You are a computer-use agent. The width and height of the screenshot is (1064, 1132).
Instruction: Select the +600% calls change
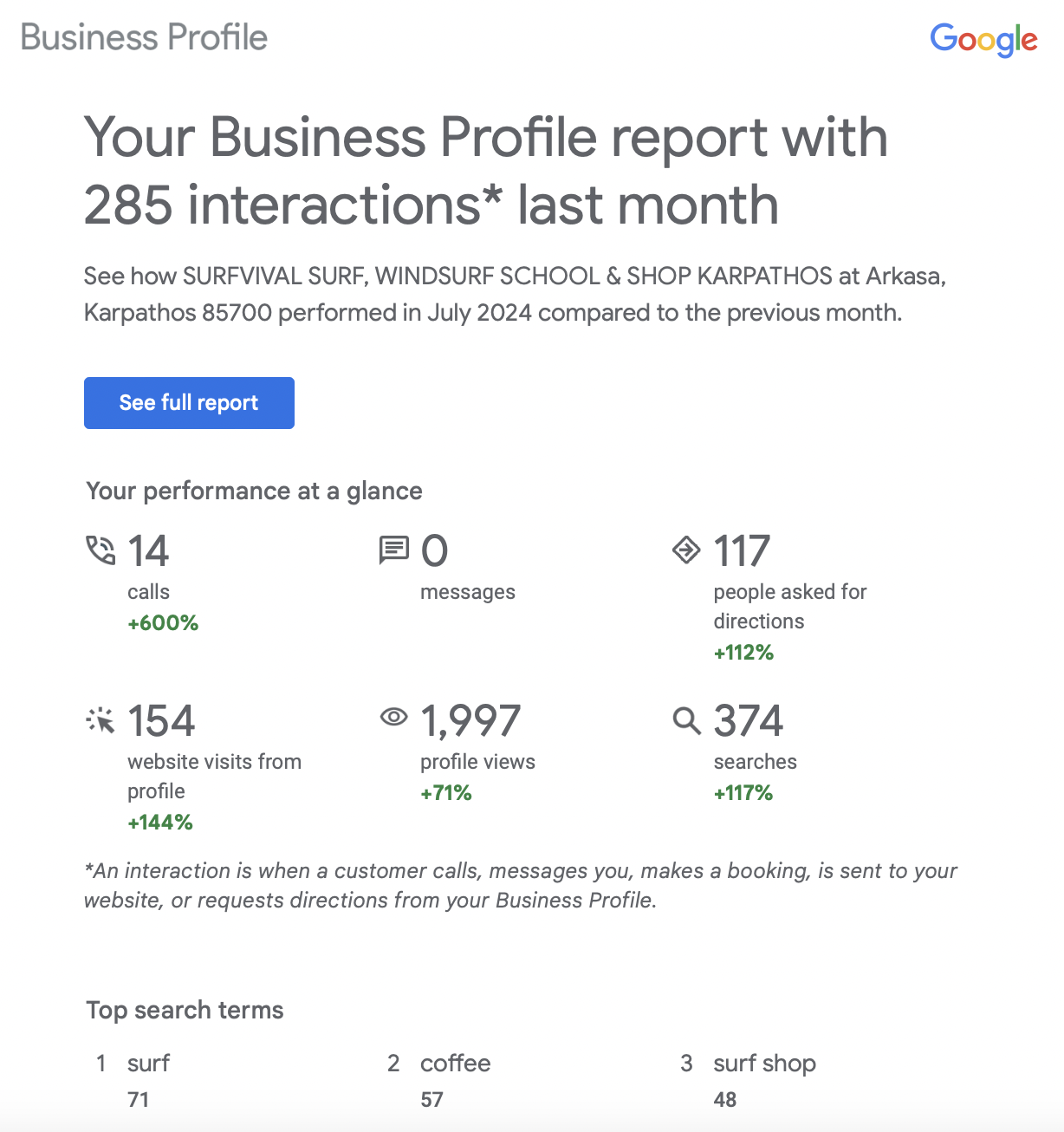(163, 623)
